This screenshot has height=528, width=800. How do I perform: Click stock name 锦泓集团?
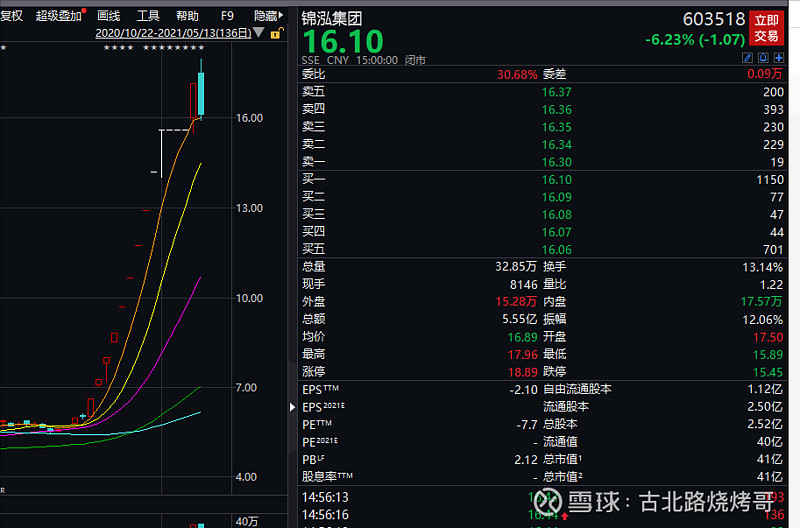[x=332, y=19]
